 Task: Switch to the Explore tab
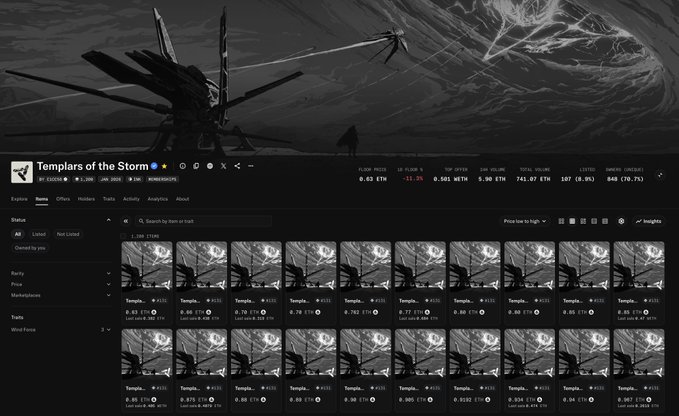pyautogui.click(x=19, y=199)
